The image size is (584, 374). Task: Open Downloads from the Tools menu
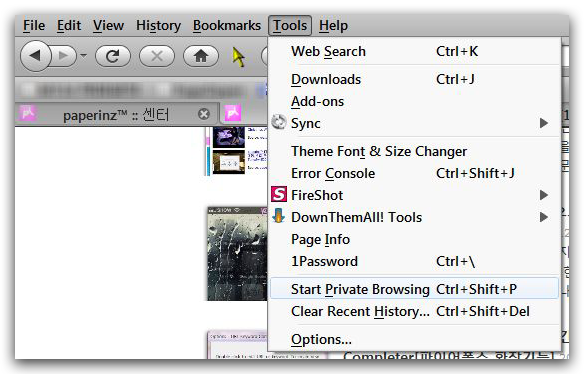(414, 79)
